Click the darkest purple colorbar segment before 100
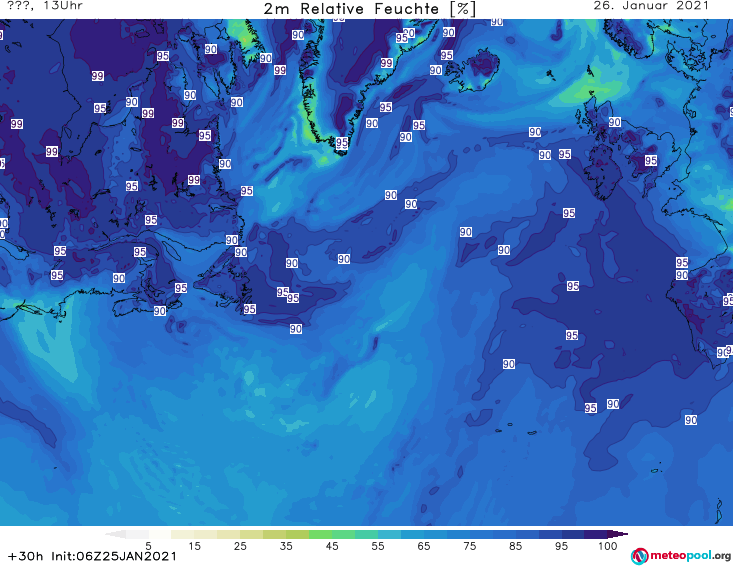 point(596,534)
